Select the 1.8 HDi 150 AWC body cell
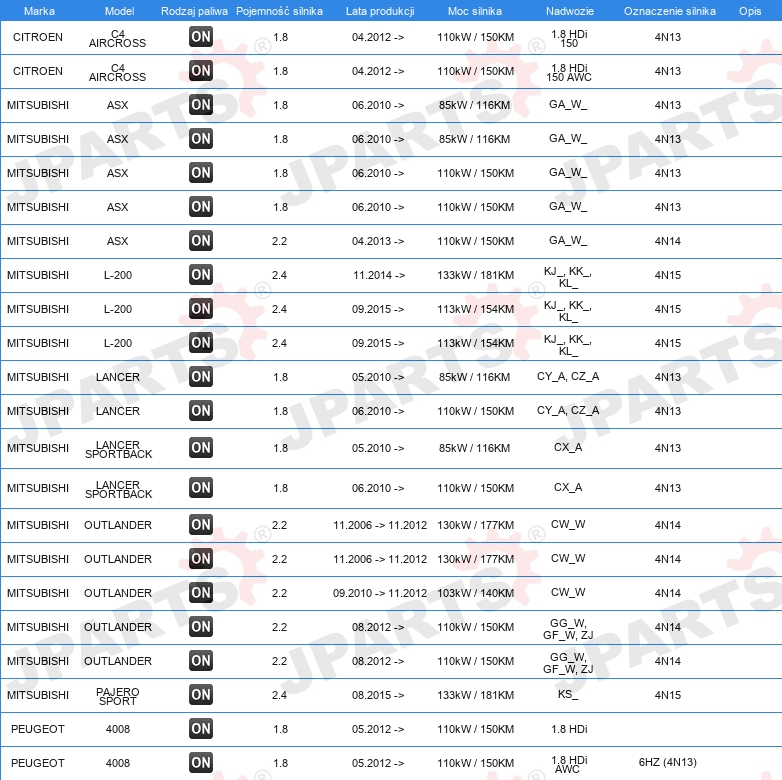 coord(569,72)
